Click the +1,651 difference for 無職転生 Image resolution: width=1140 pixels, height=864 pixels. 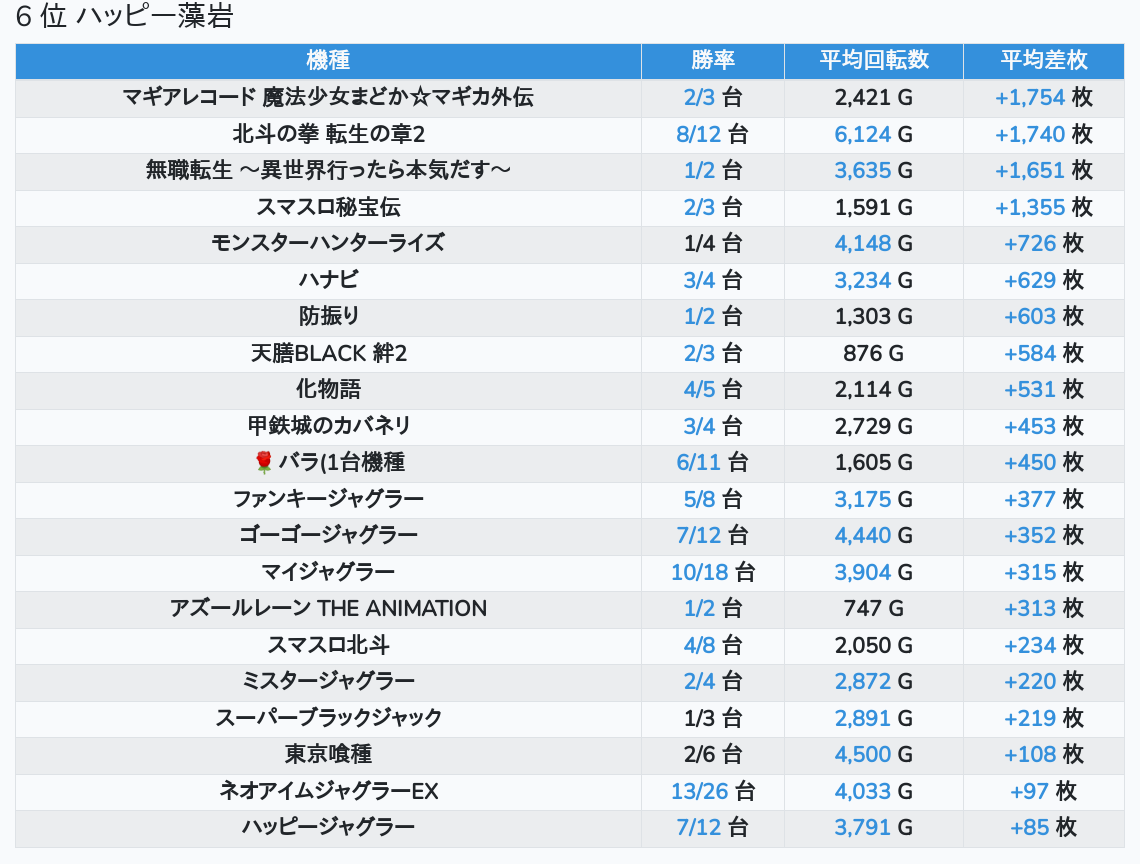tap(1029, 170)
